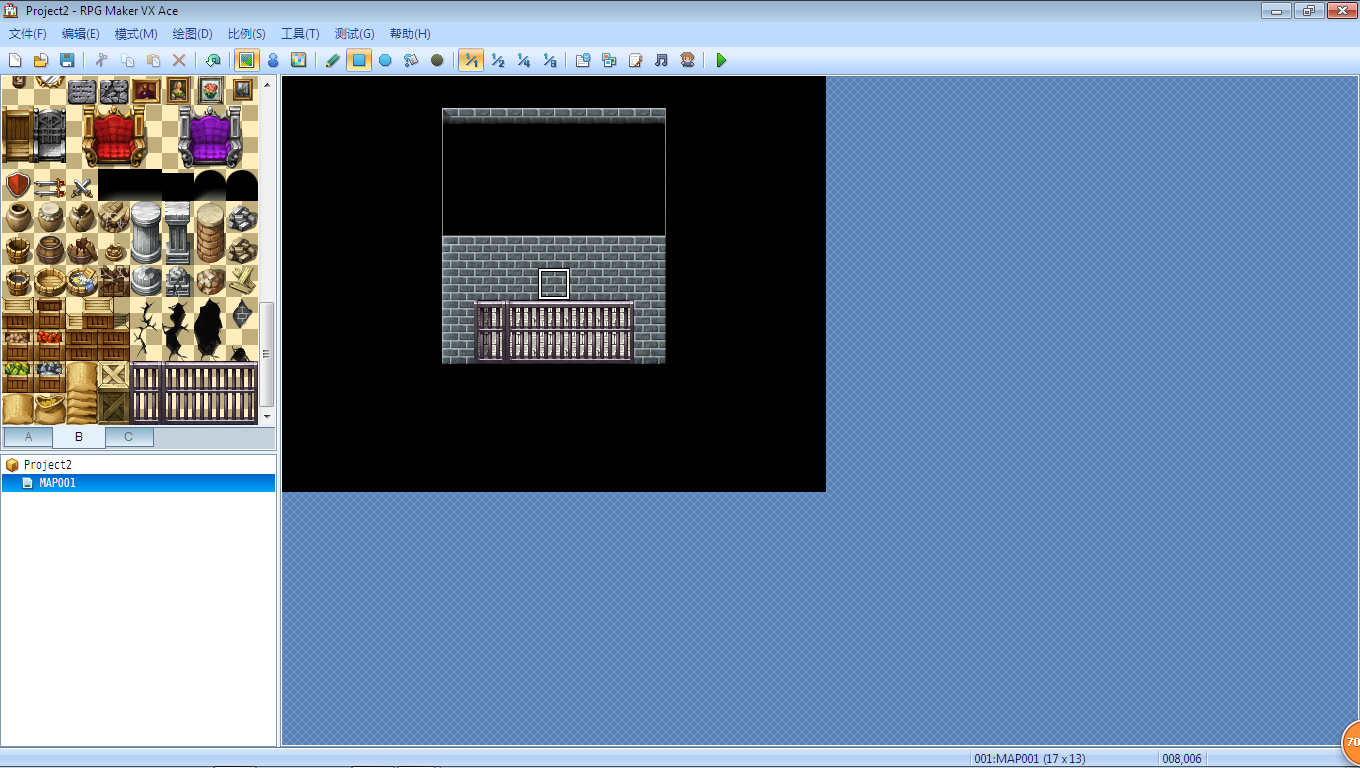Cut with the scissors toolbar icon
Viewport: 1360px width, 768px height.
click(101, 60)
